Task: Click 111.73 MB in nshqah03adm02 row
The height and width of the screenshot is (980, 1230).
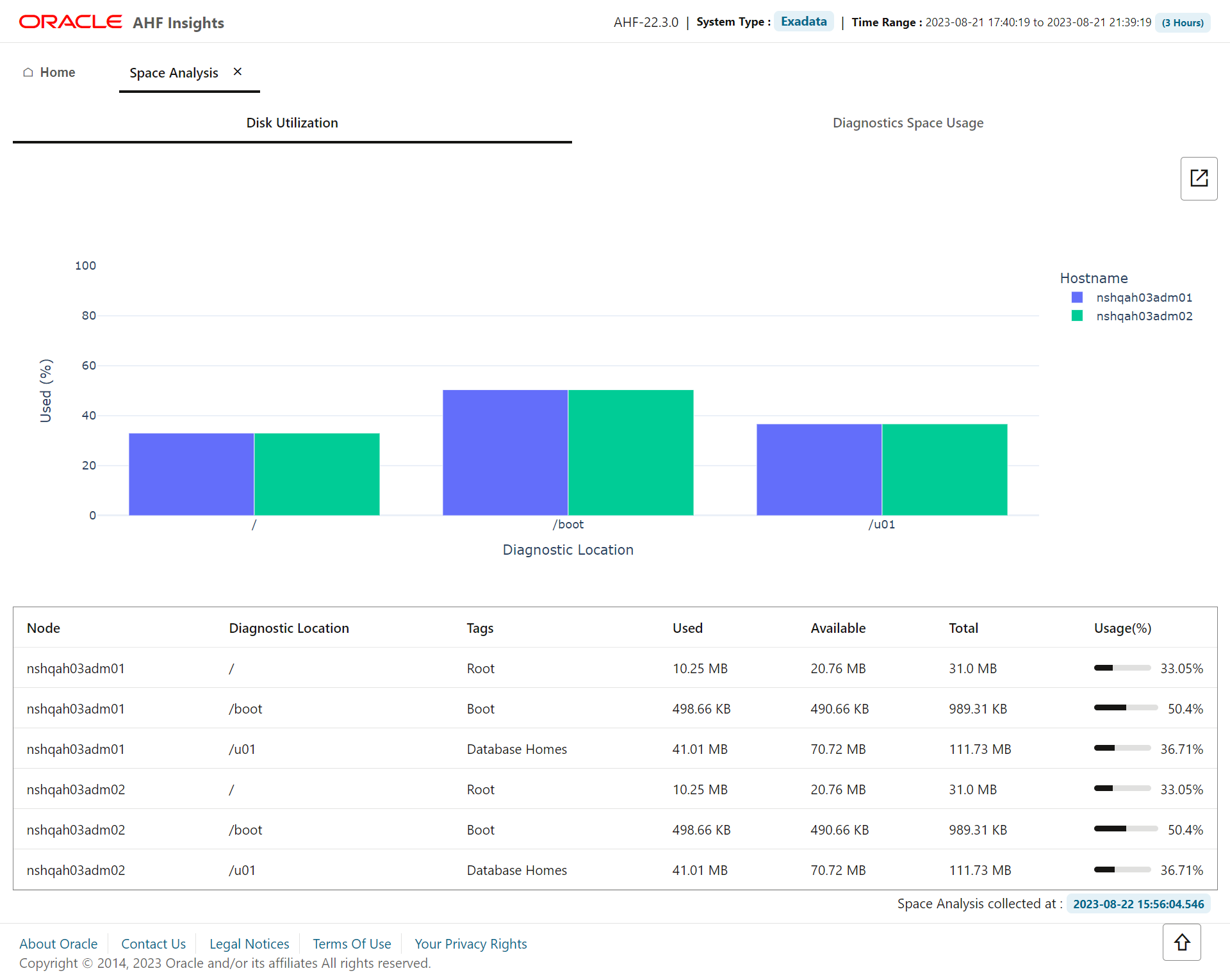Action: click(x=980, y=870)
